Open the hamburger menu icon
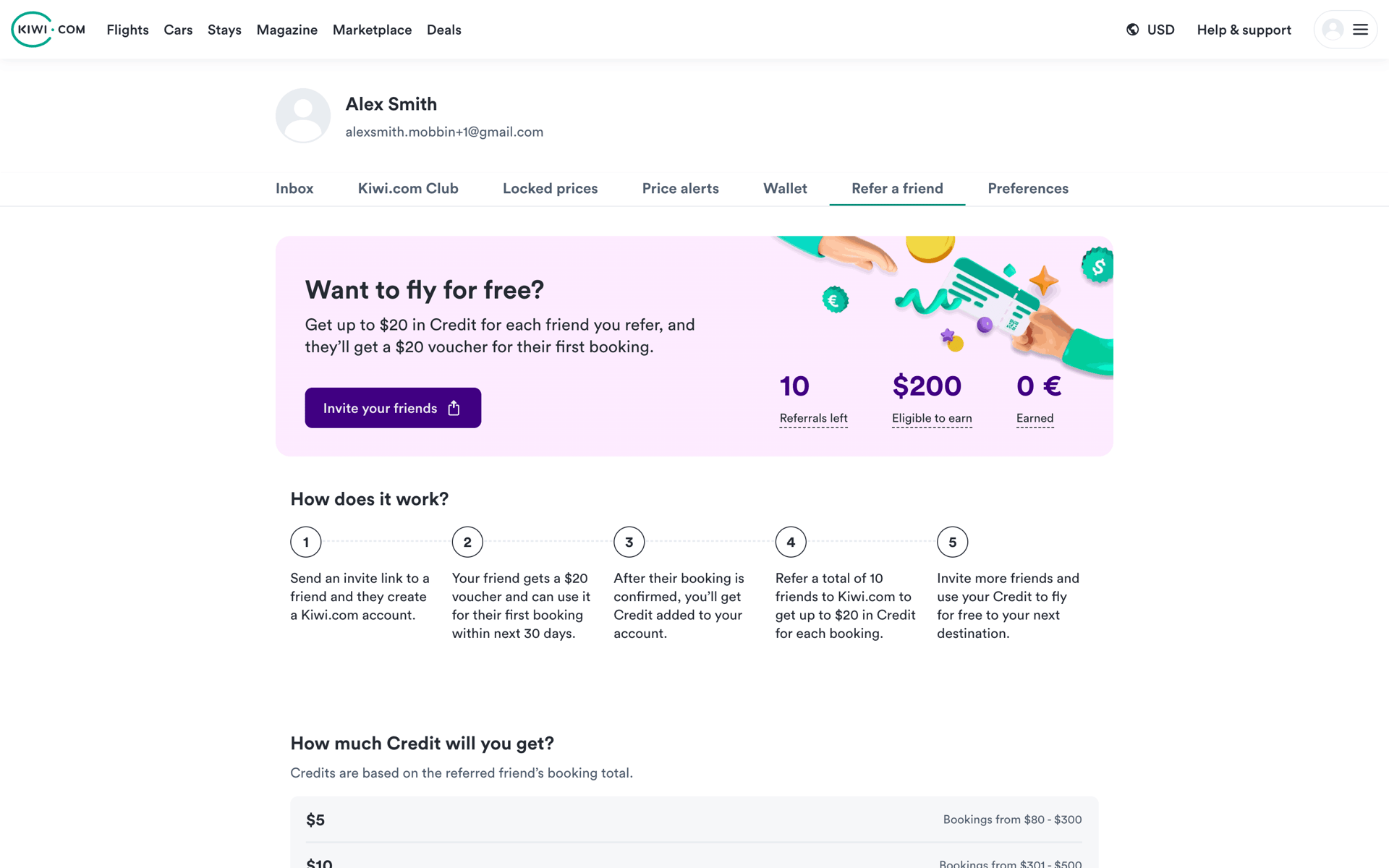The width and height of the screenshot is (1389, 868). 1360,30
